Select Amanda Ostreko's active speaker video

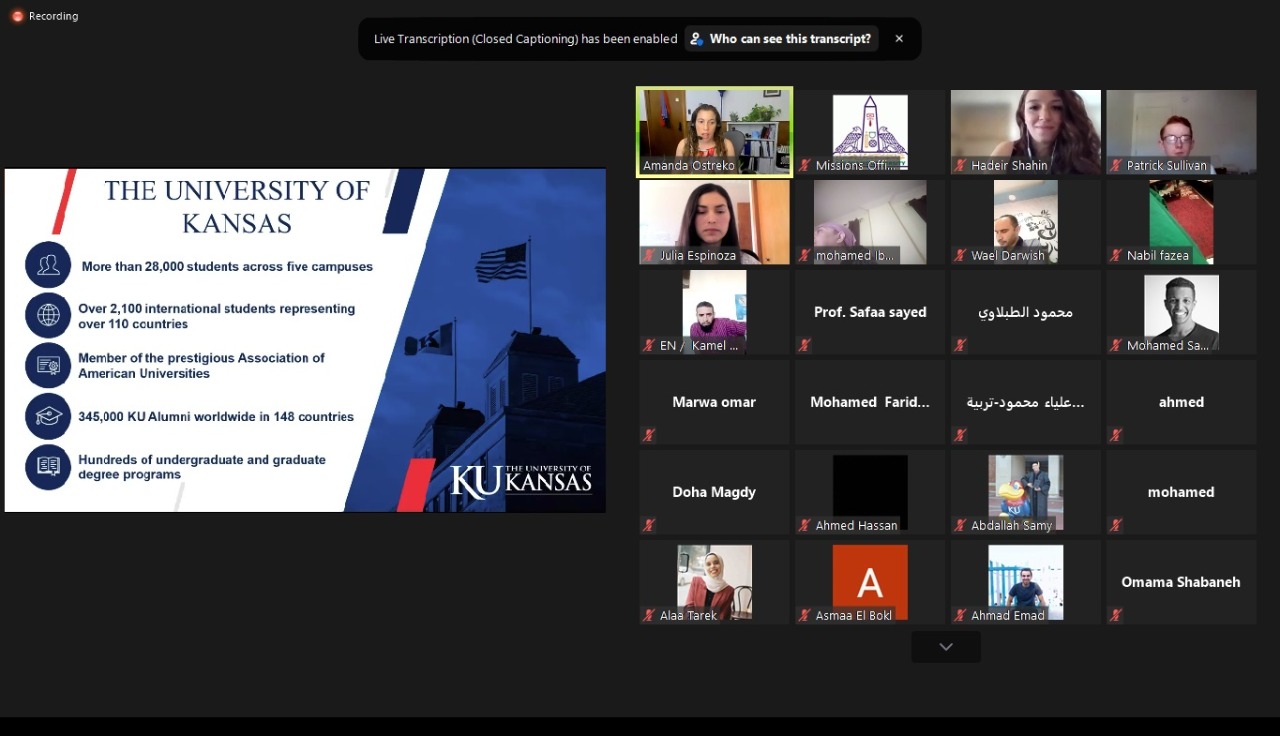(x=714, y=130)
